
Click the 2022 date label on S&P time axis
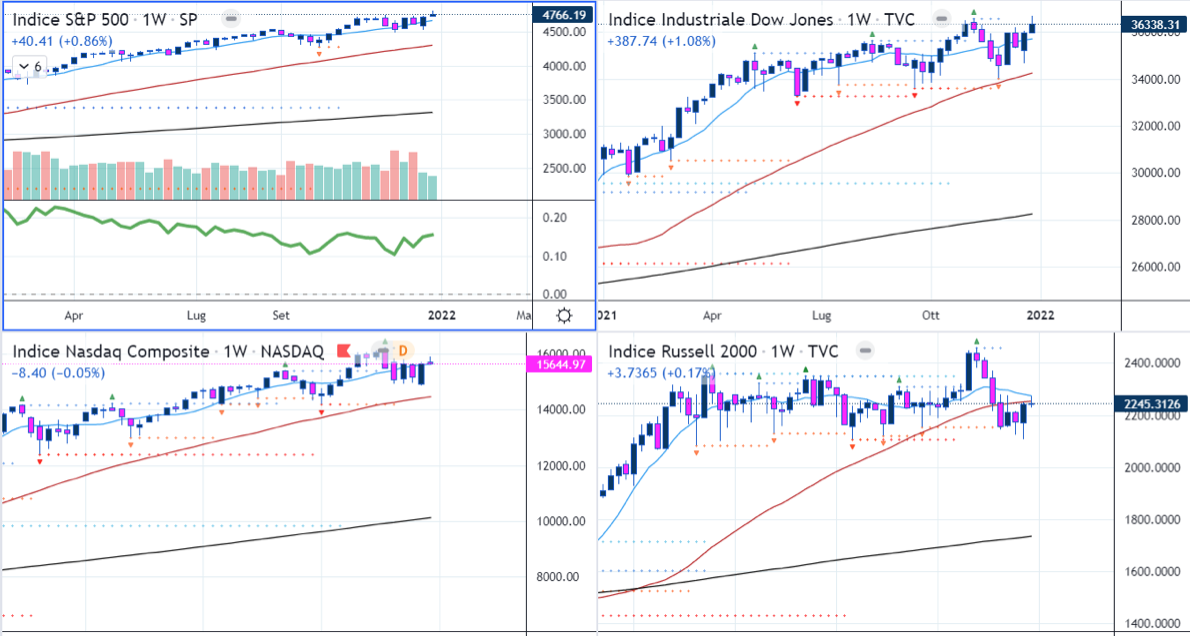pyautogui.click(x=443, y=316)
